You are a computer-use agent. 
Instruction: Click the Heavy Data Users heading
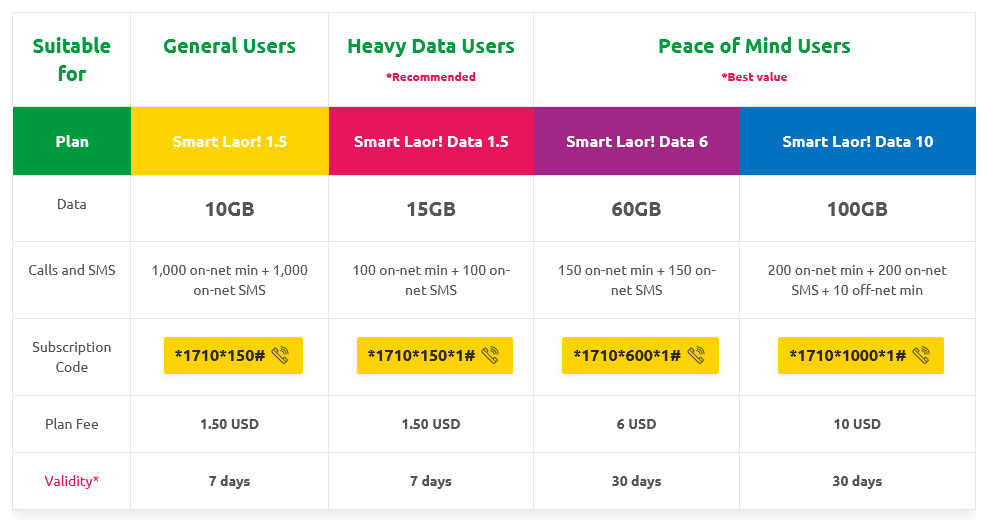tap(431, 46)
